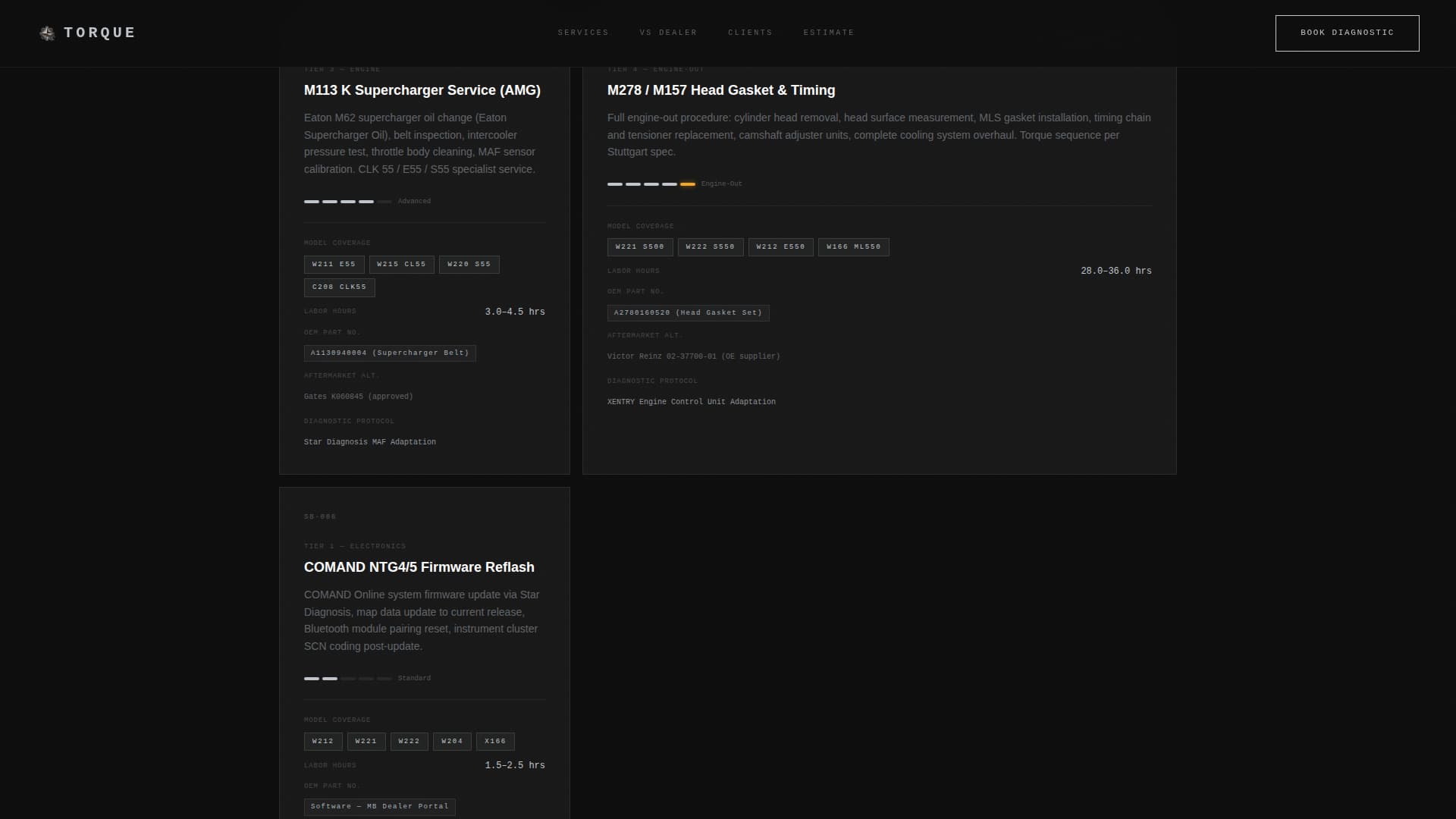This screenshot has height=819, width=1456.
Task: Navigate to Estimate section
Action: (x=828, y=33)
